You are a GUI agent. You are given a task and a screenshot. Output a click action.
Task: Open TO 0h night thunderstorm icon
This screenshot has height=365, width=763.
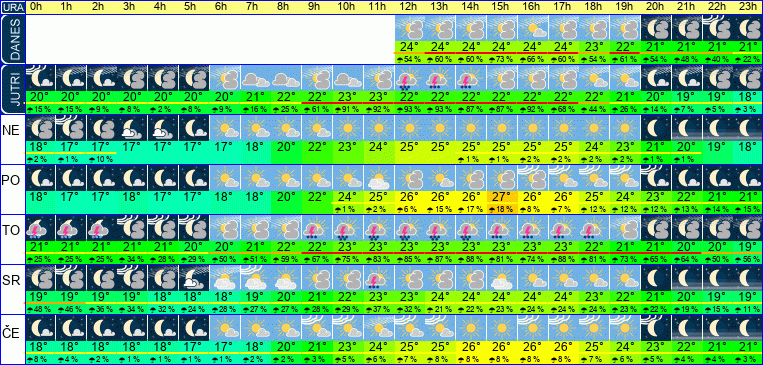(40, 228)
